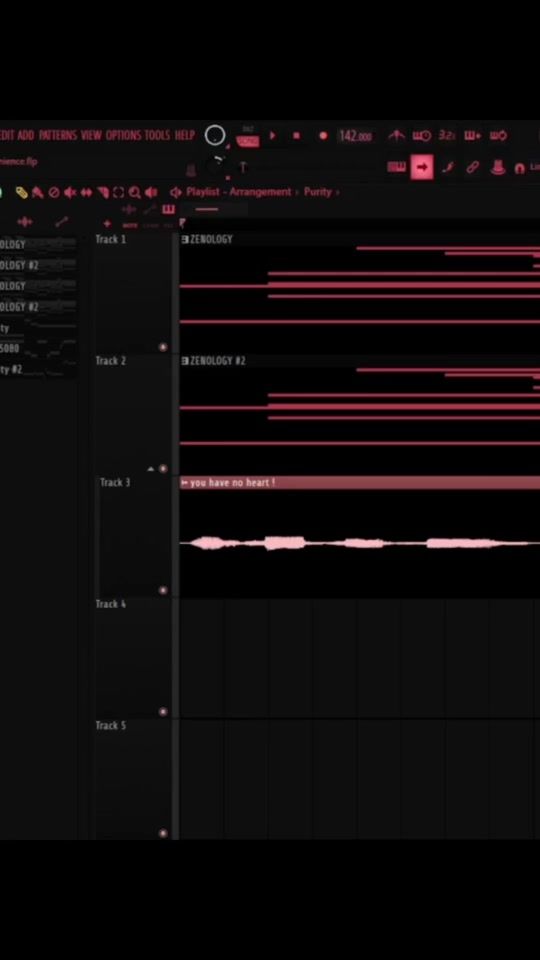Click the Play transport button
540x960 pixels.
(272, 135)
